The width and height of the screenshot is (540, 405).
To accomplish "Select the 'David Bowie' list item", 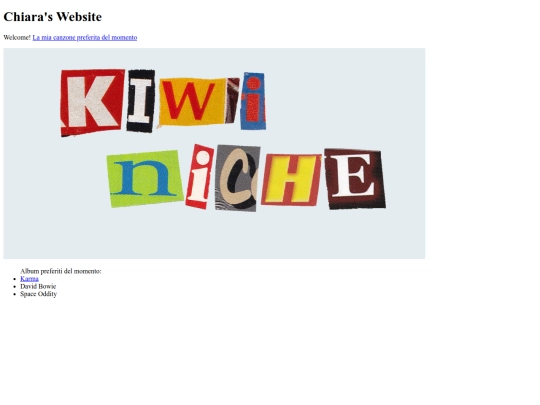I will pyautogui.click(x=38, y=286).
